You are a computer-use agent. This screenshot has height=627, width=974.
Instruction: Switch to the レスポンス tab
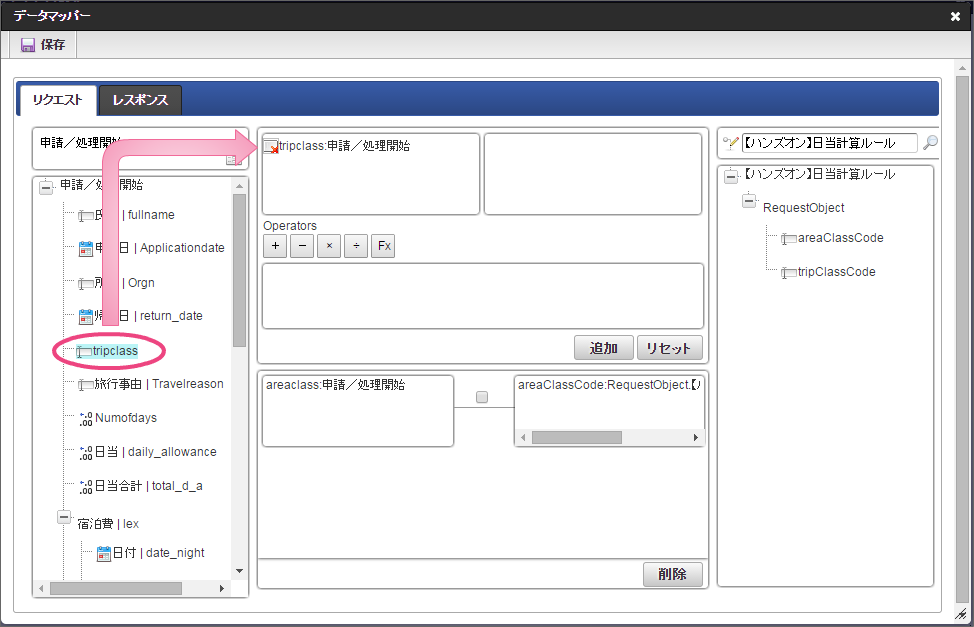pyautogui.click(x=140, y=100)
